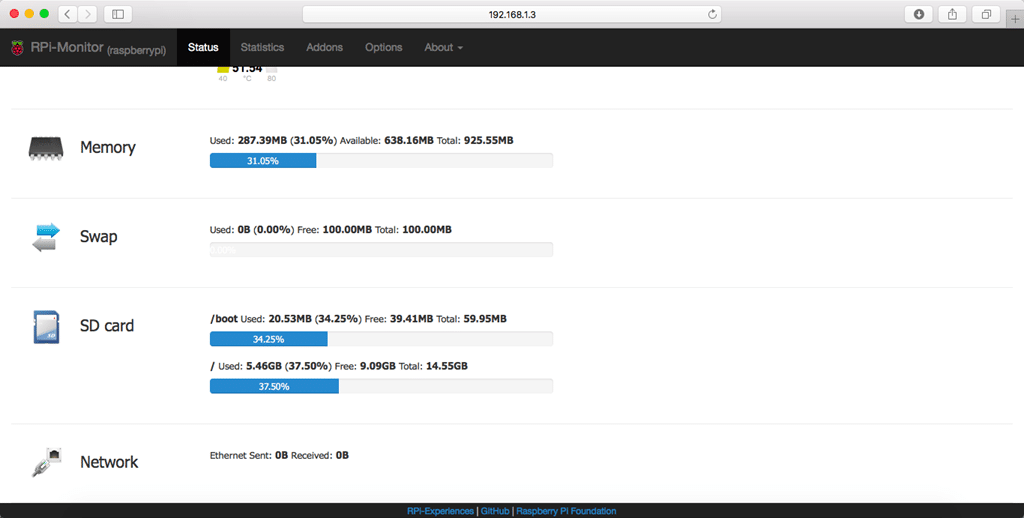Click the SD card section heading

click(107, 325)
